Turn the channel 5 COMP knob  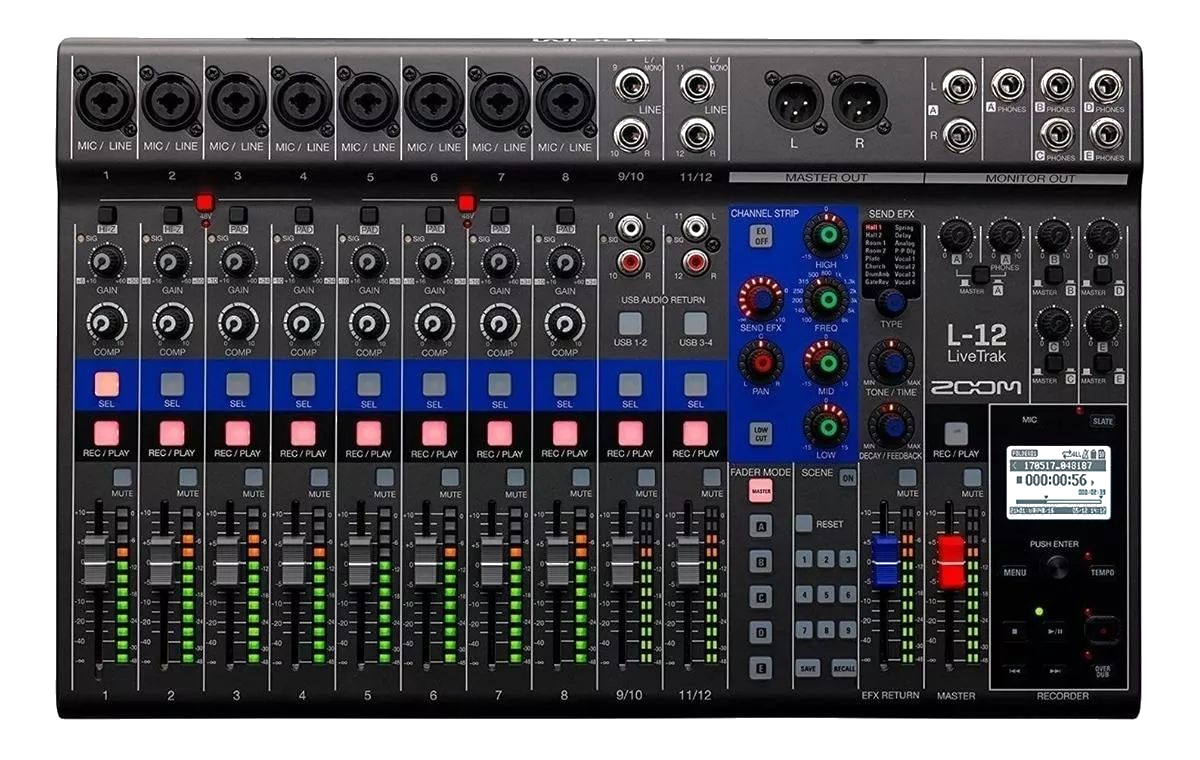pyautogui.click(x=369, y=323)
